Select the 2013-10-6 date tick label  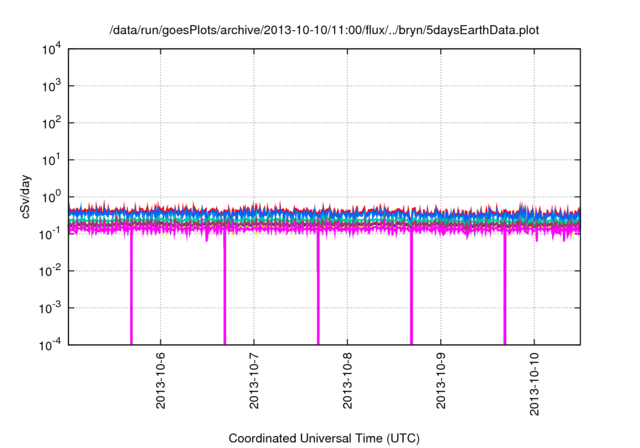click(x=160, y=380)
